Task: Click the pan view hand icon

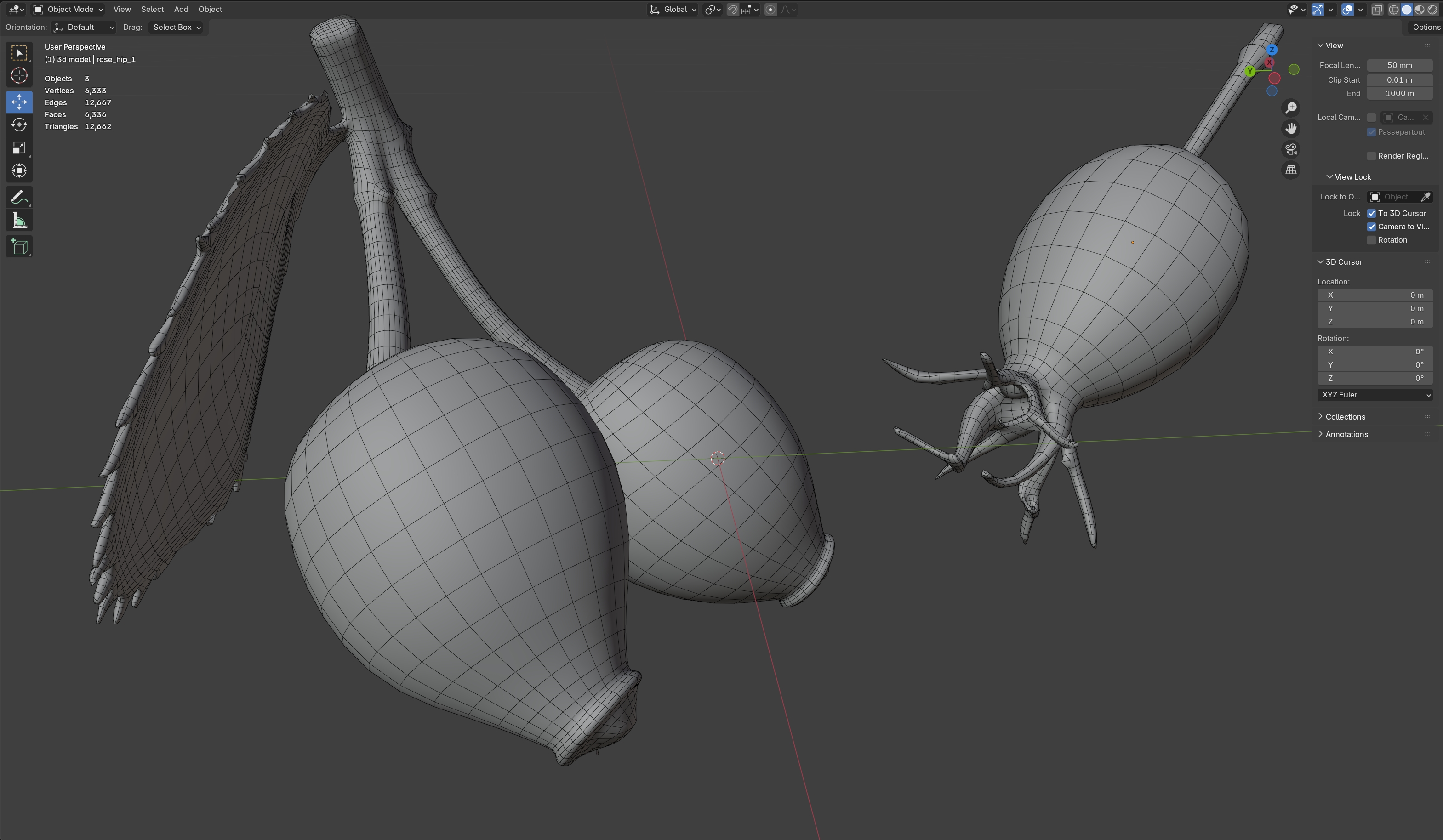Action: 1291,129
